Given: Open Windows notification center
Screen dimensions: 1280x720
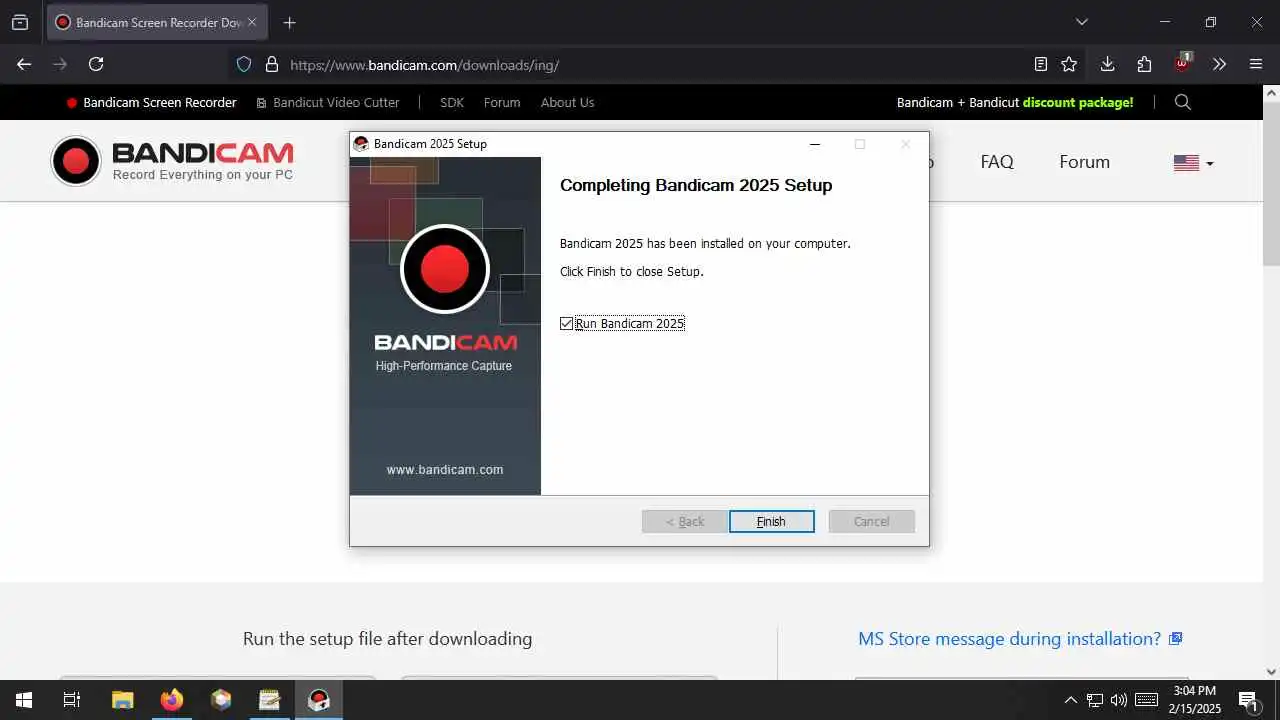Looking at the screenshot, I should [x=1248, y=700].
